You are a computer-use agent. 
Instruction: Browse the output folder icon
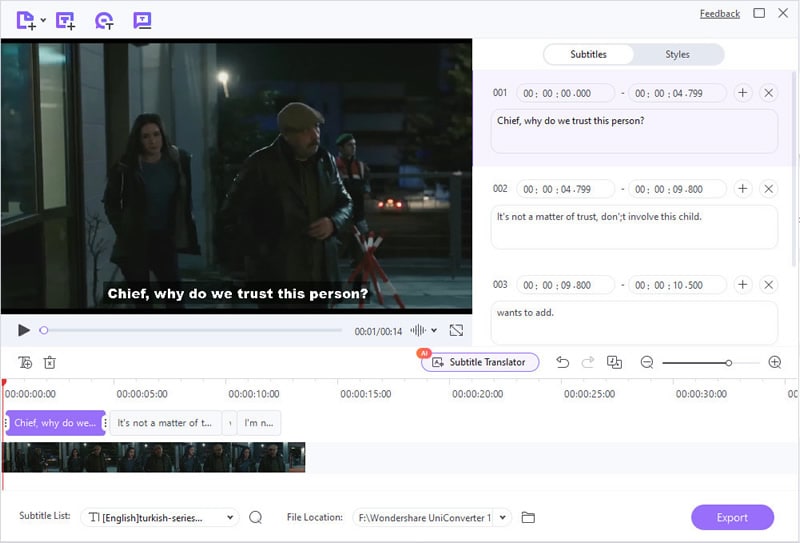[528, 517]
